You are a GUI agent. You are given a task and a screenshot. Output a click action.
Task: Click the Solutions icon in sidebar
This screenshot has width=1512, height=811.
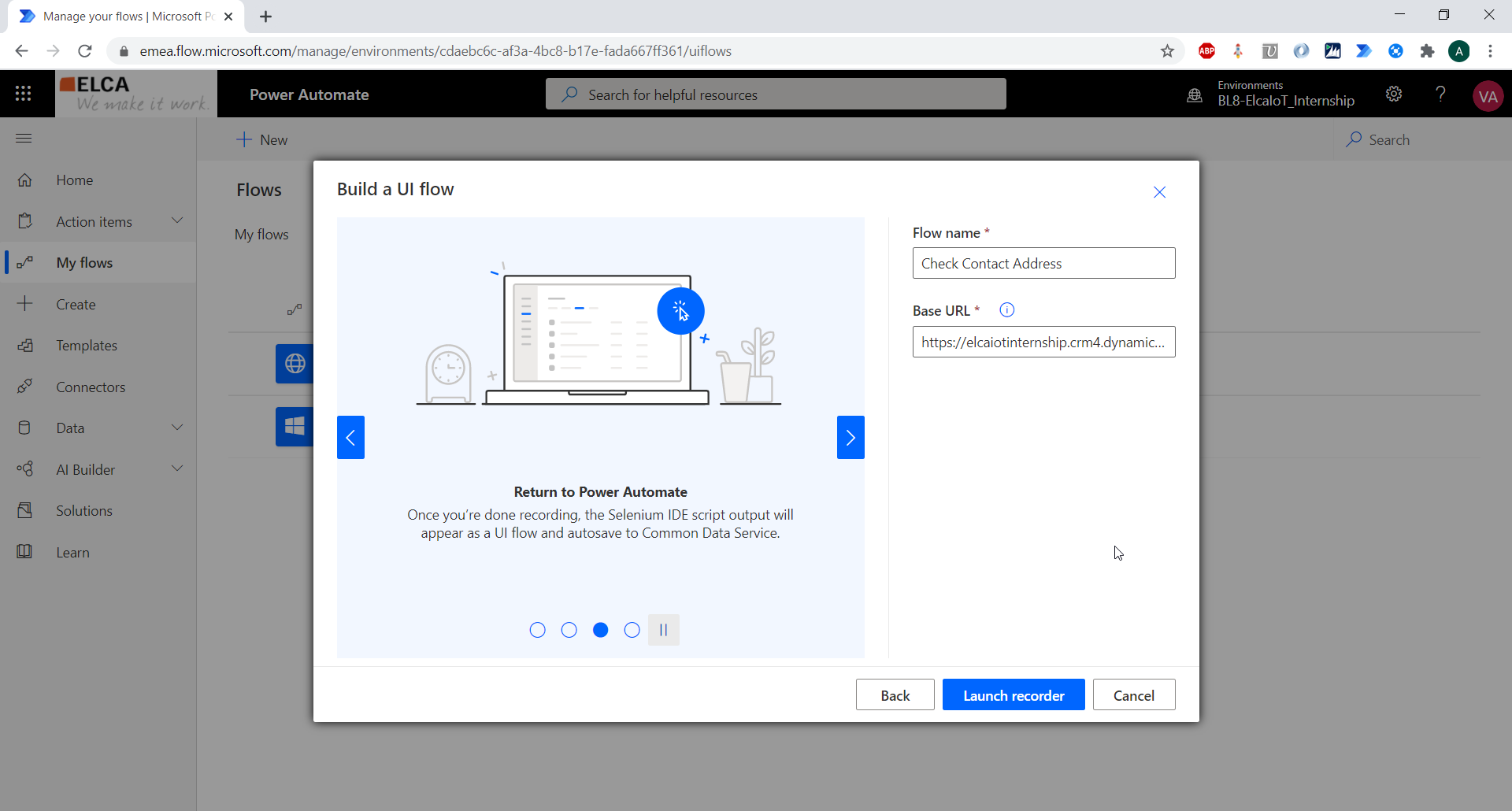pyautogui.click(x=25, y=511)
